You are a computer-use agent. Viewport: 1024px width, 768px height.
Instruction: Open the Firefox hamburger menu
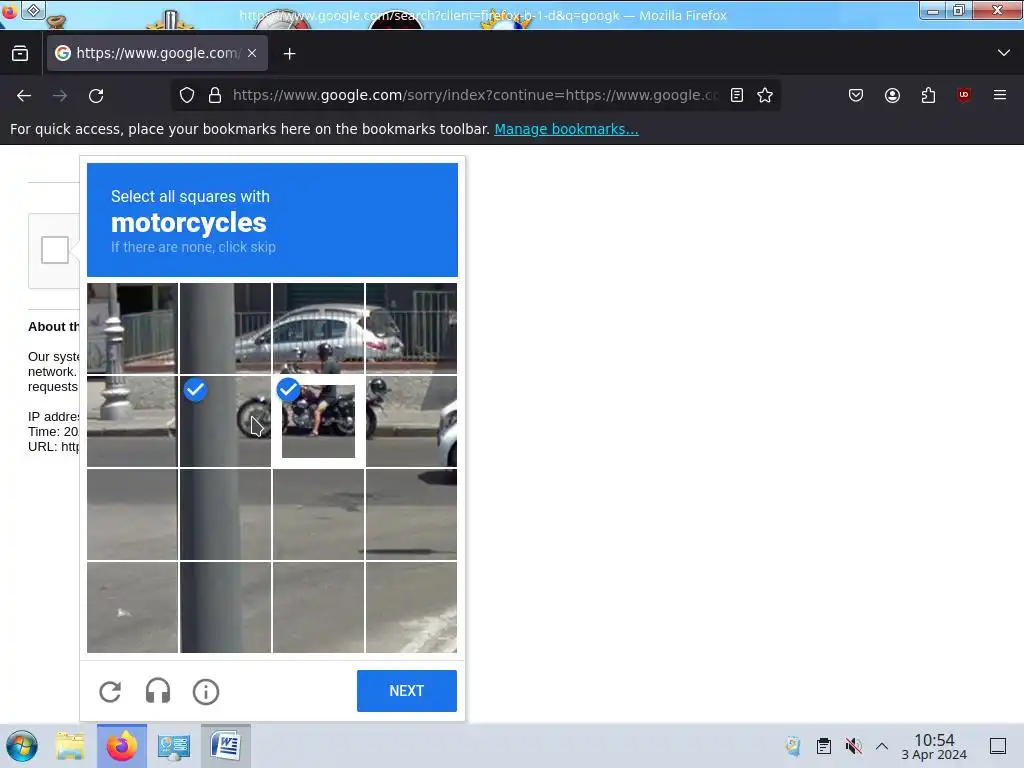[x=1000, y=95]
